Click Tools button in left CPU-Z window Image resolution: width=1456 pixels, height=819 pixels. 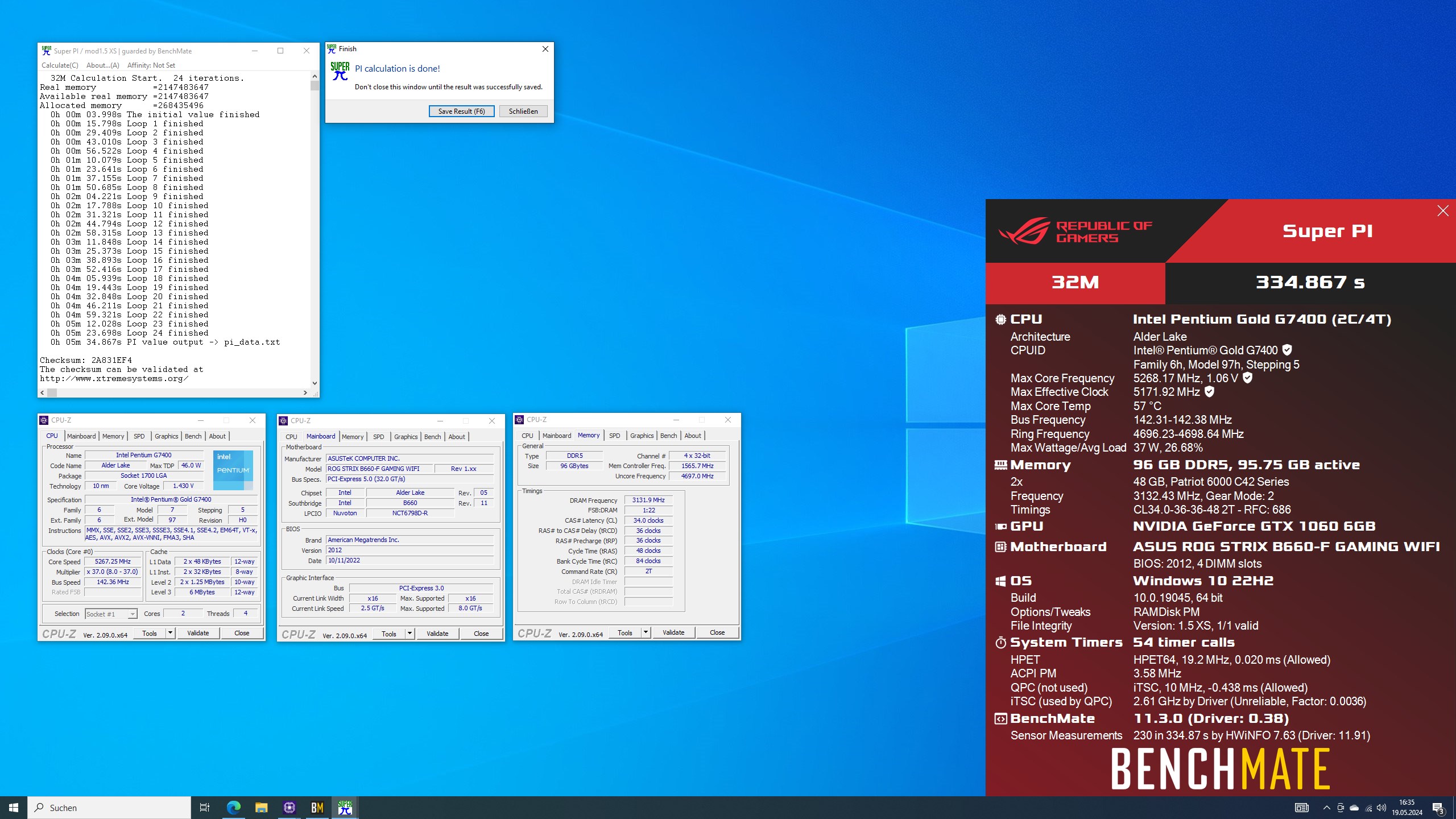150,633
